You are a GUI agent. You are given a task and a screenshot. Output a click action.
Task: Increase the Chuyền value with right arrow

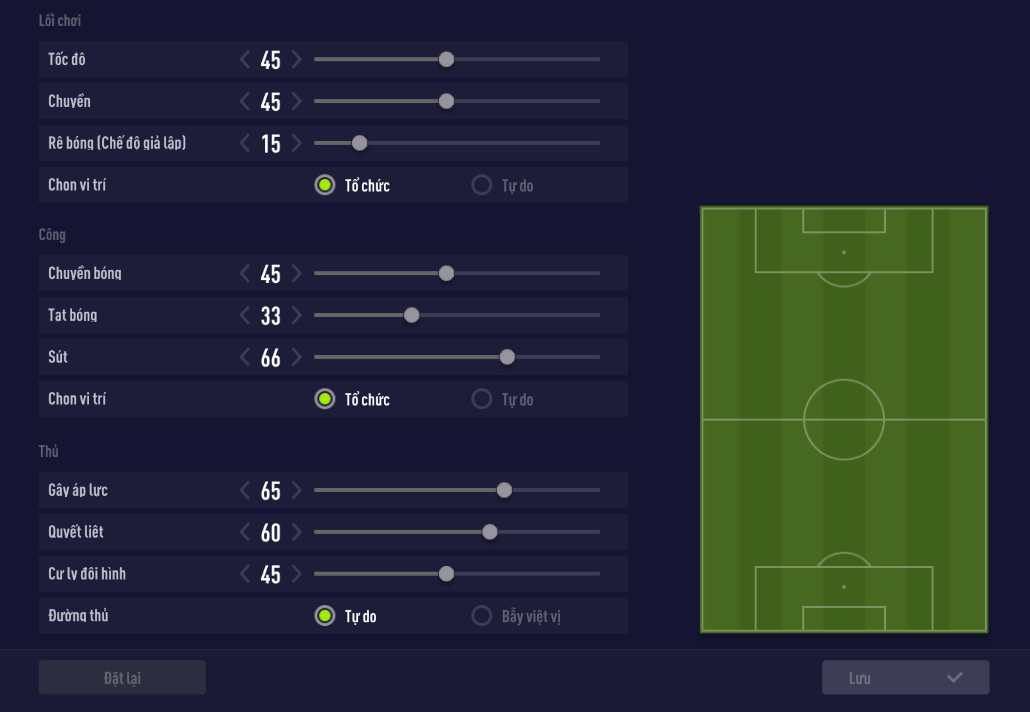pos(296,102)
